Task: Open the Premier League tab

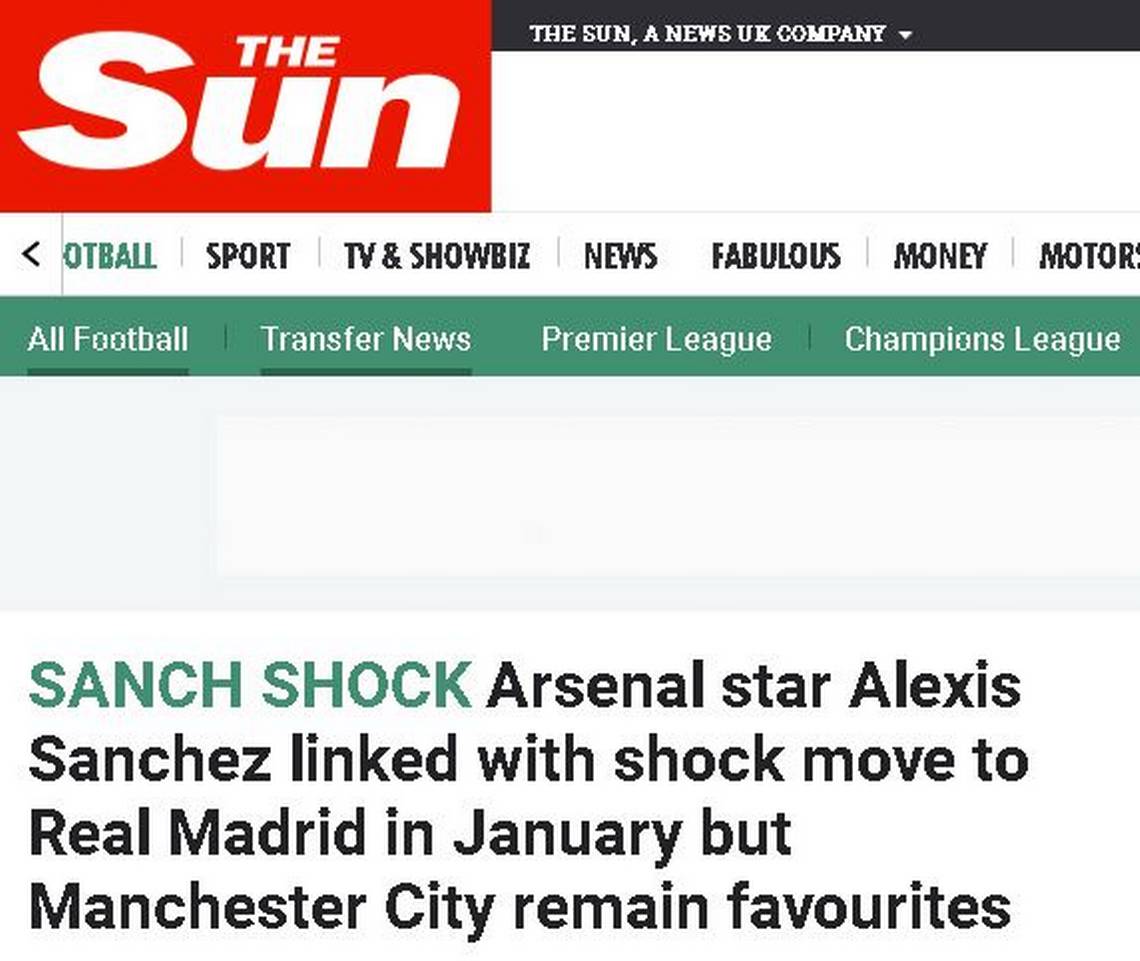Action: (x=657, y=339)
